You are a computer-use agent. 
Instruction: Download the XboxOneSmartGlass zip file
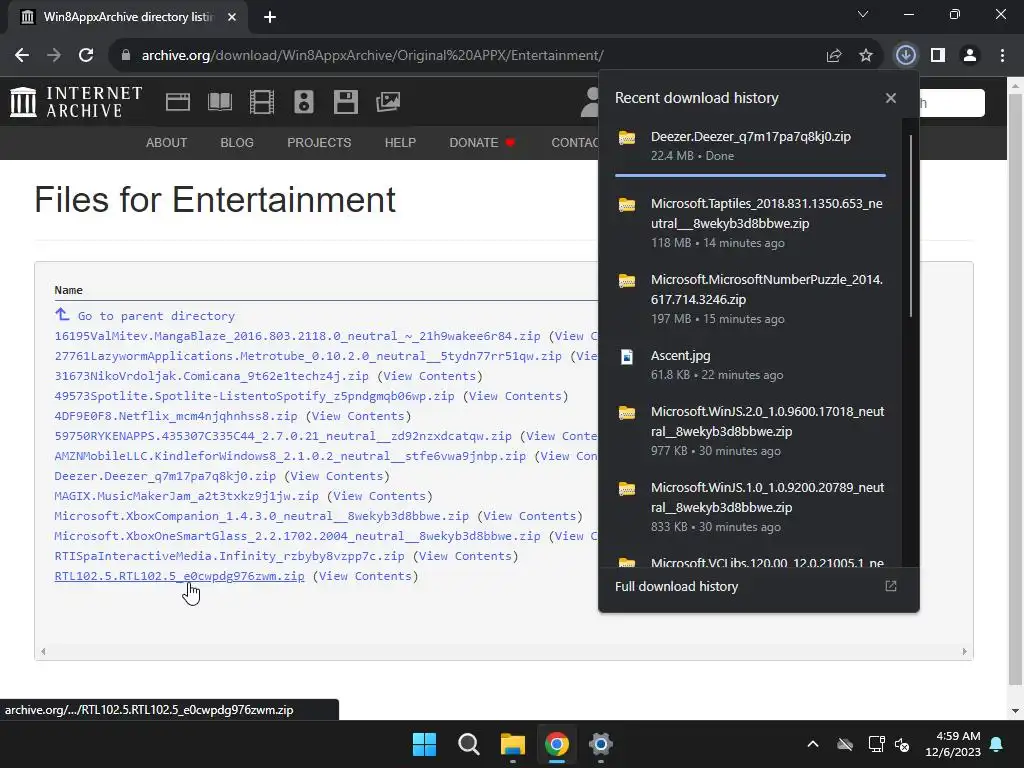pos(298,536)
